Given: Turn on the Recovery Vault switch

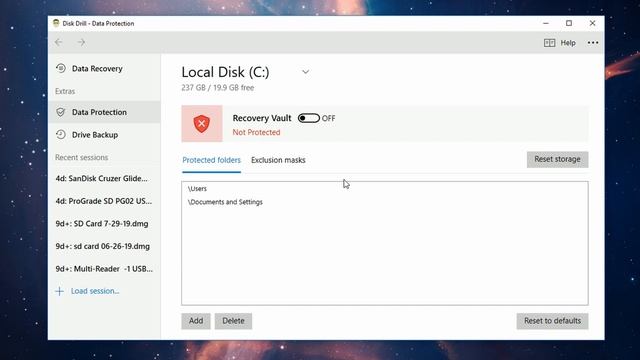Looking at the screenshot, I should point(309,118).
